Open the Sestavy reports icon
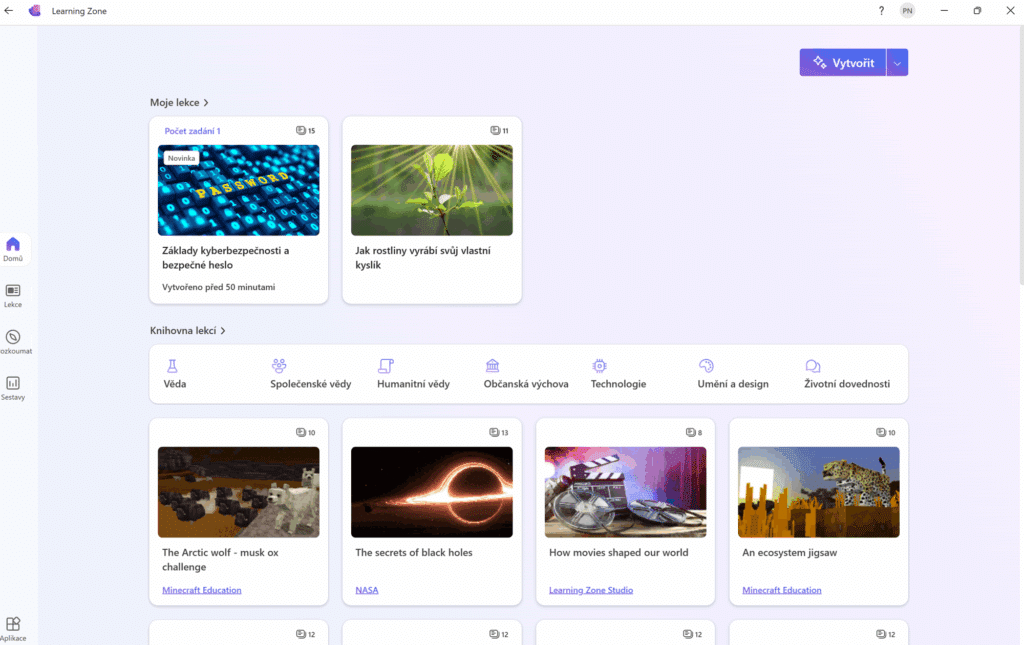The height and width of the screenshot is (645, 1024). (x=13, y=388)
